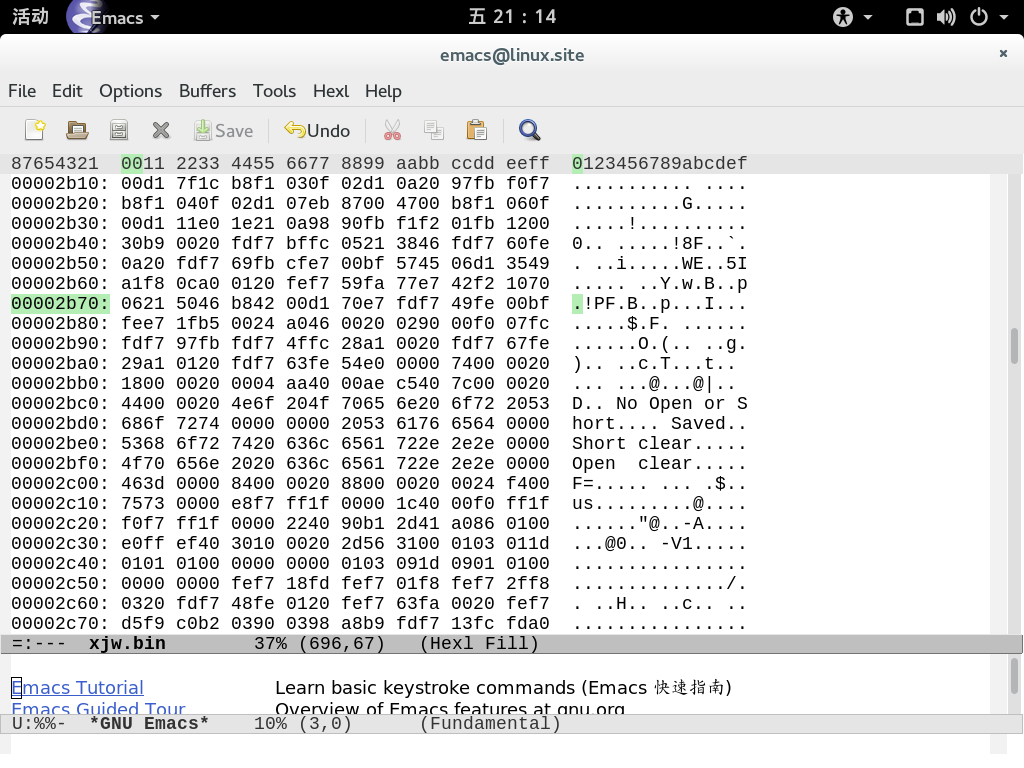Click hex word d5f9 in row 00002c70
Viewport: 1024px width, 768px height.
[x=143, y=624]
